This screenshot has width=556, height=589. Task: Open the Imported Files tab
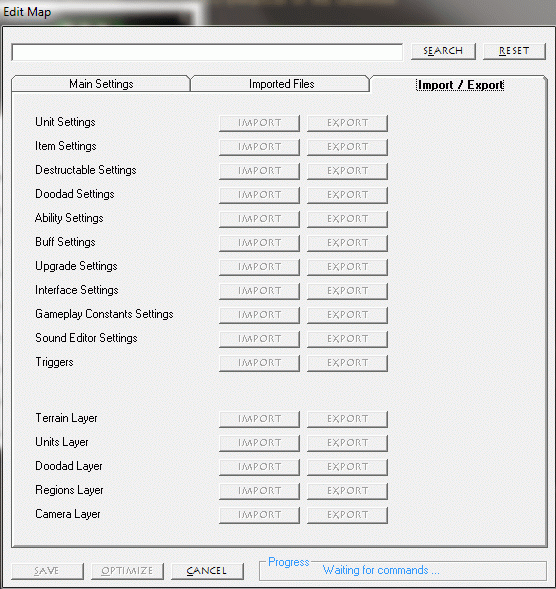point(280,83)
